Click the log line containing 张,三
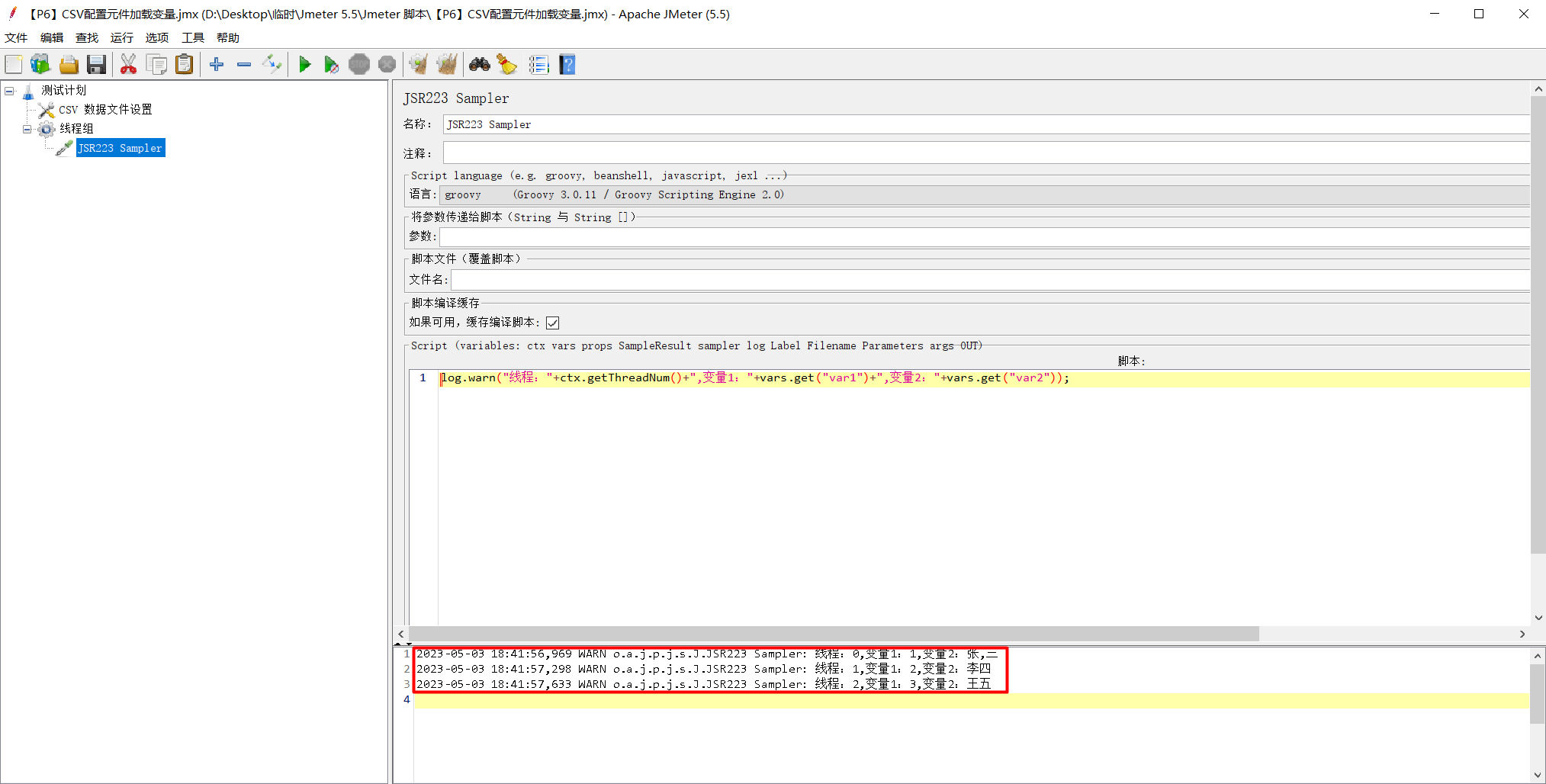Screen dimensions: 1546x784 pyautogui.click(x=707, y=654)
